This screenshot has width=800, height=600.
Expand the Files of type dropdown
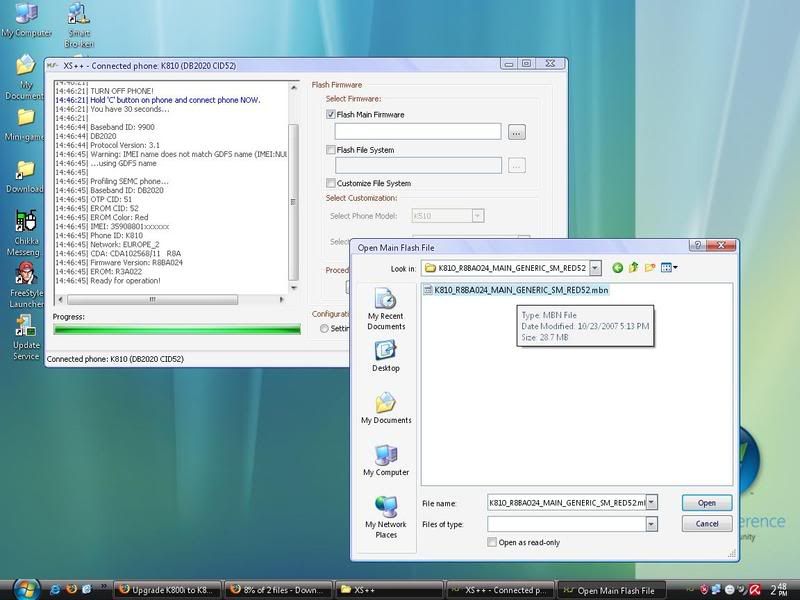(x=652, y=524)
